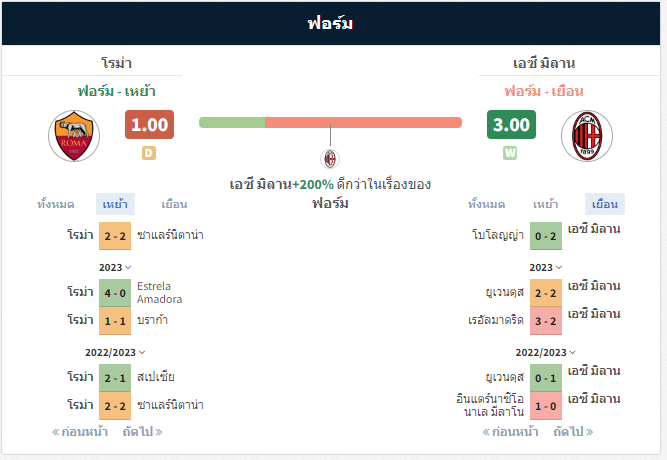Collapse the 2023 season group under Roma

[x=115, y=268]
